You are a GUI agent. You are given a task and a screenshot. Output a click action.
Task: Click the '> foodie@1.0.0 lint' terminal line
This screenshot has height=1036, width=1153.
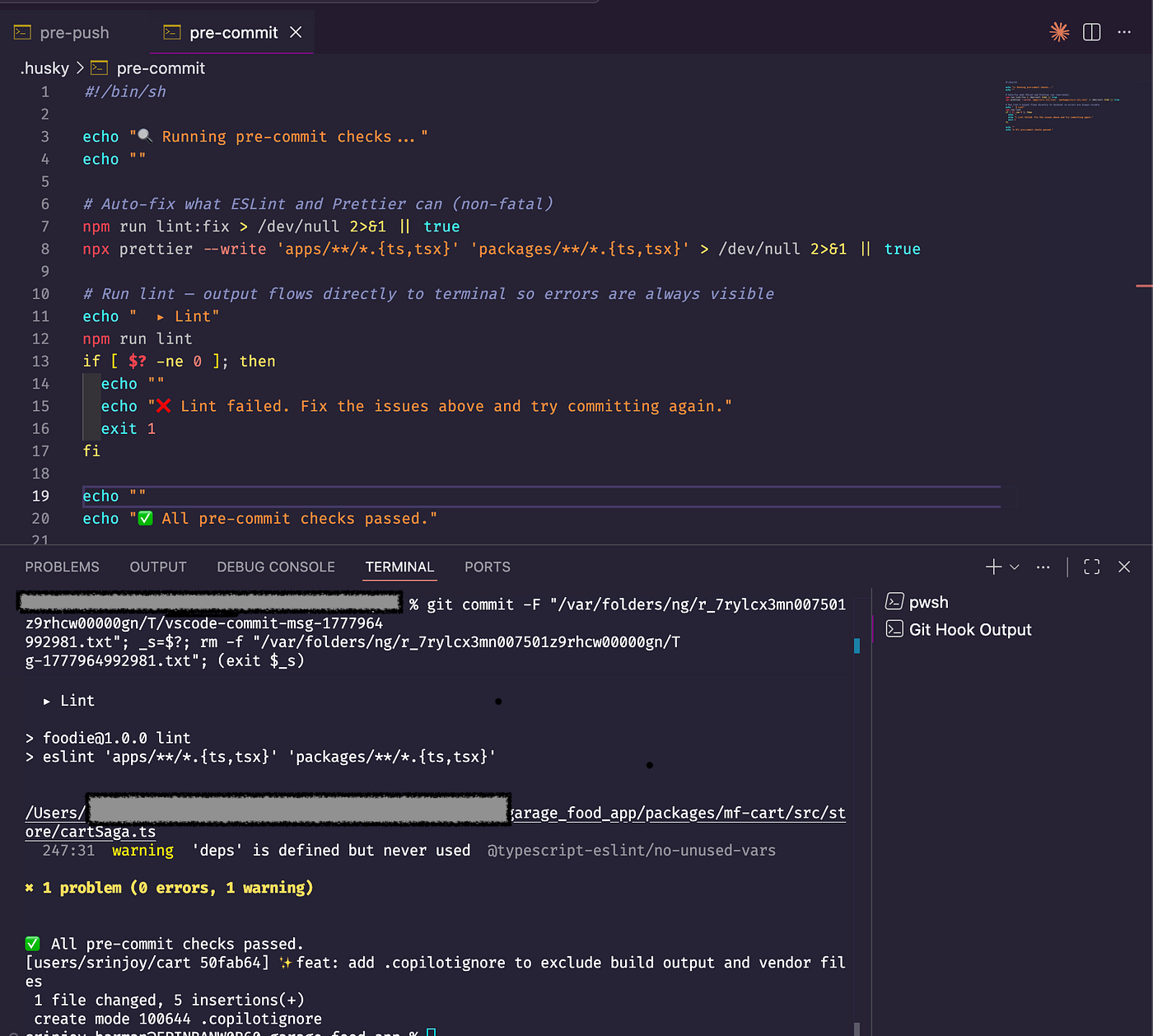tap(108, 738)
